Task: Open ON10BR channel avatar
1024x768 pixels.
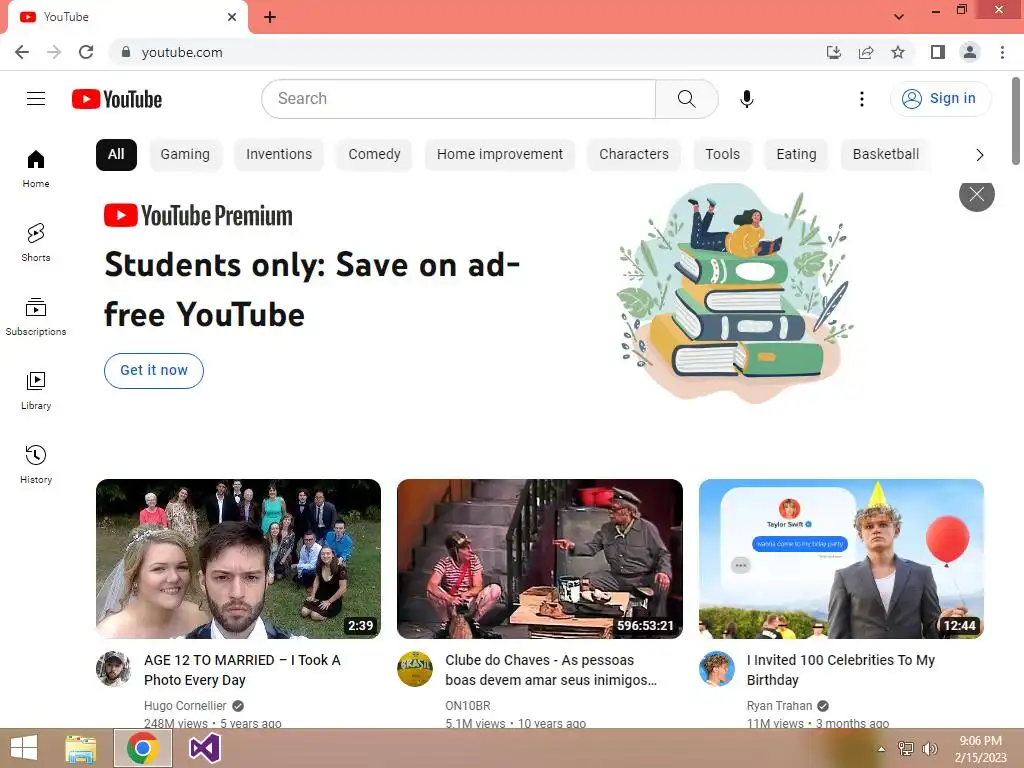Action: (415, 669)
